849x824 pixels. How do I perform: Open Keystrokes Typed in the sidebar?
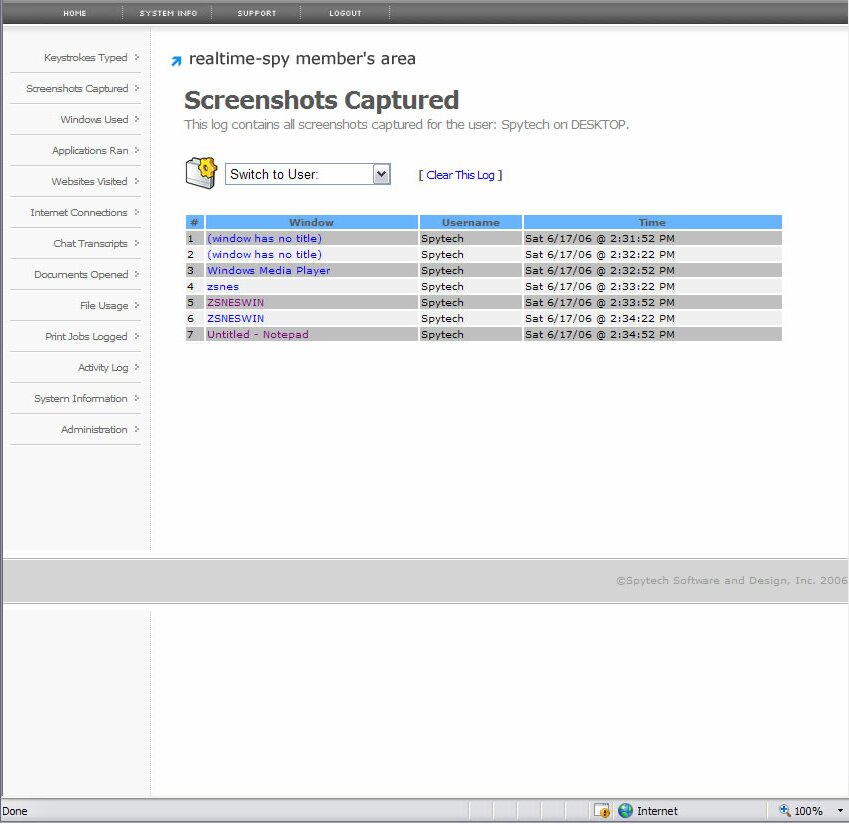pos(86,58)
